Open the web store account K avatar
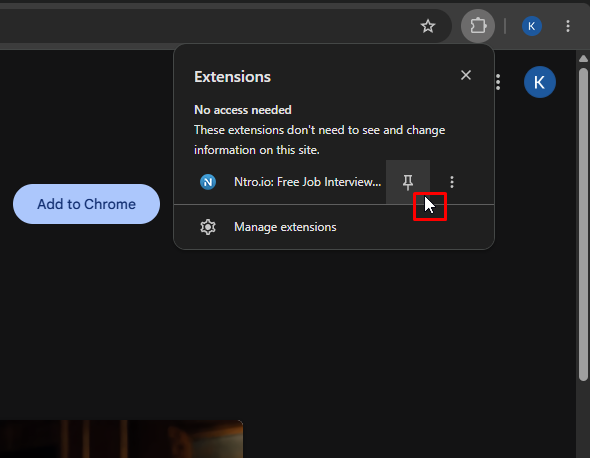 [539, 82]
